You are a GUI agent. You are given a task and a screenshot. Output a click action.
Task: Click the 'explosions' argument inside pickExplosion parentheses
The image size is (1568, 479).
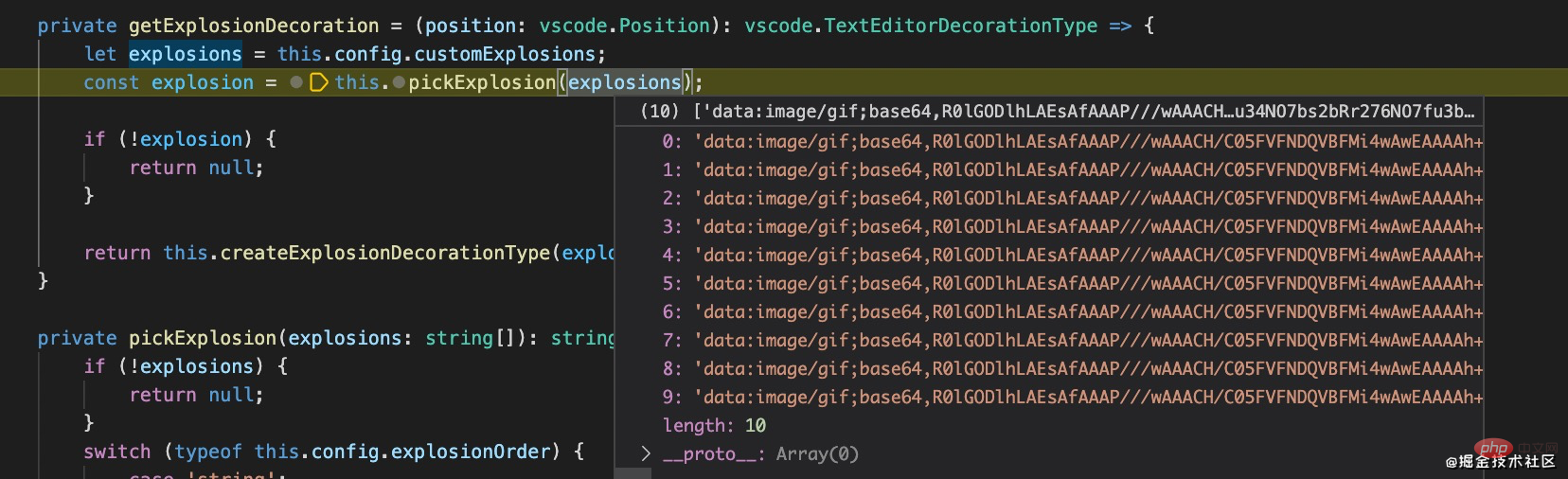tap(624, 82)
